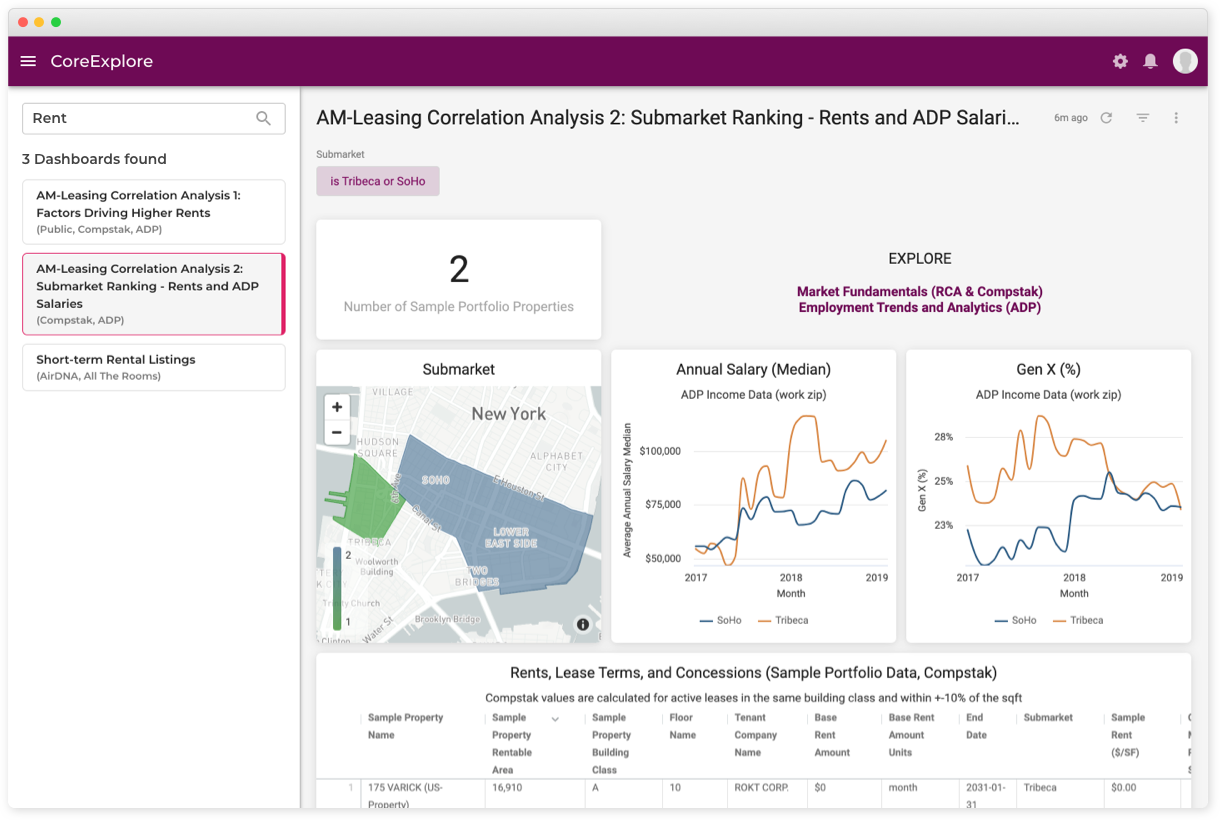Open the dashboard filters icon
This screenshot has width=1220, height=820.
coord(1142,118)
